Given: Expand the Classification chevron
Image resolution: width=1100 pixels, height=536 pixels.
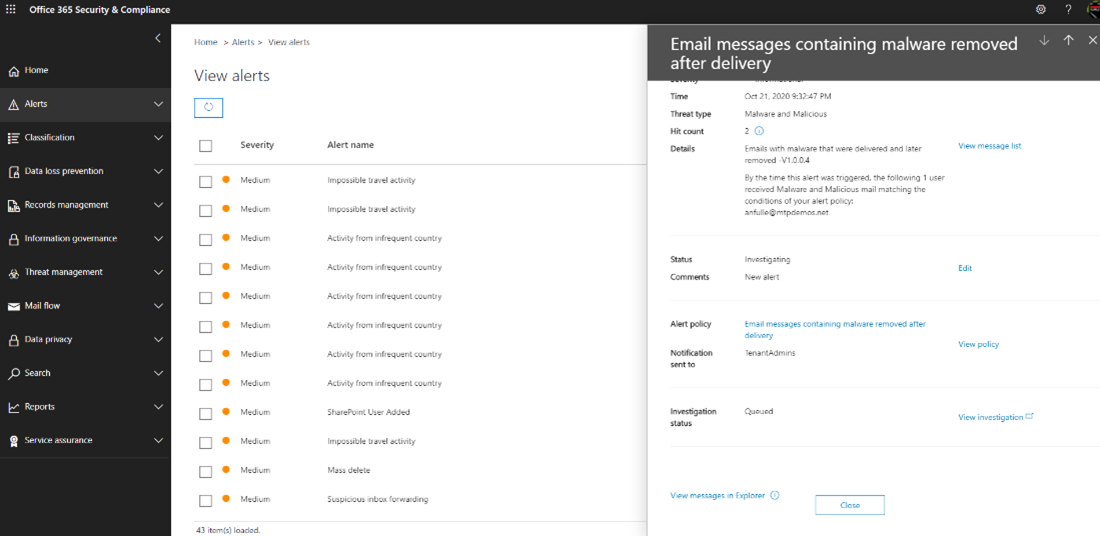Looking at the screenshot, I should pyautogui.click(x=158, y=138).
